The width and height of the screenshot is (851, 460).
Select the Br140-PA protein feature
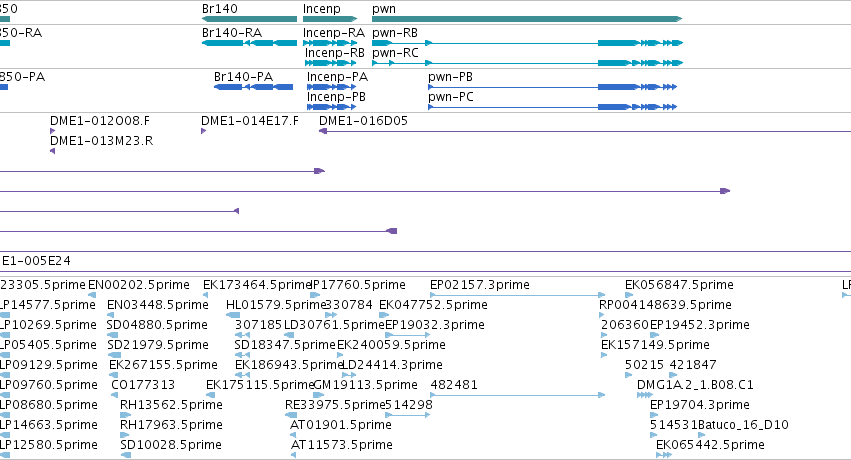point(253,87)
